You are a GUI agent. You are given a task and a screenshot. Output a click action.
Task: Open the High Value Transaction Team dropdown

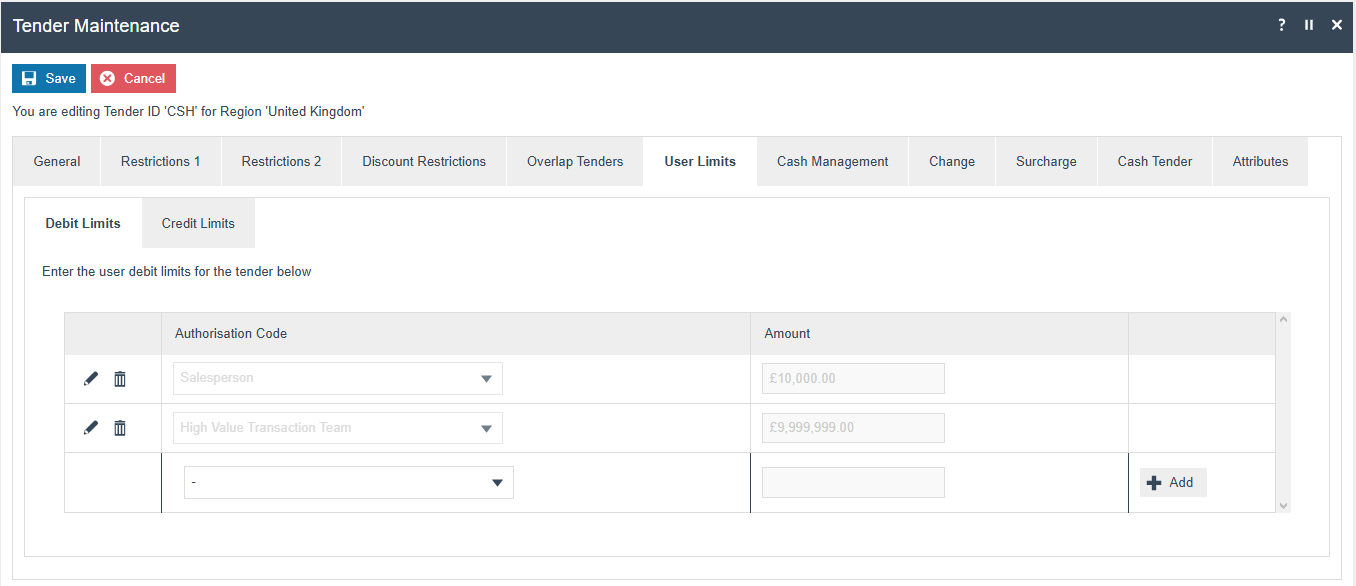point(338,427)
